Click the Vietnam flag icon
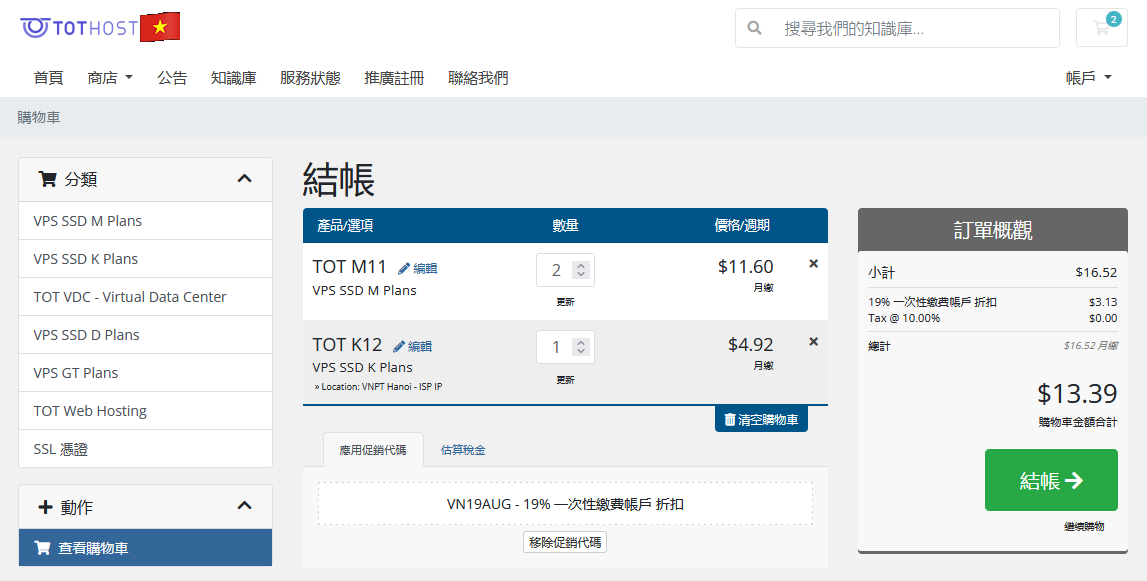The height and width of the screenshot is (581, 1147). 160,28
